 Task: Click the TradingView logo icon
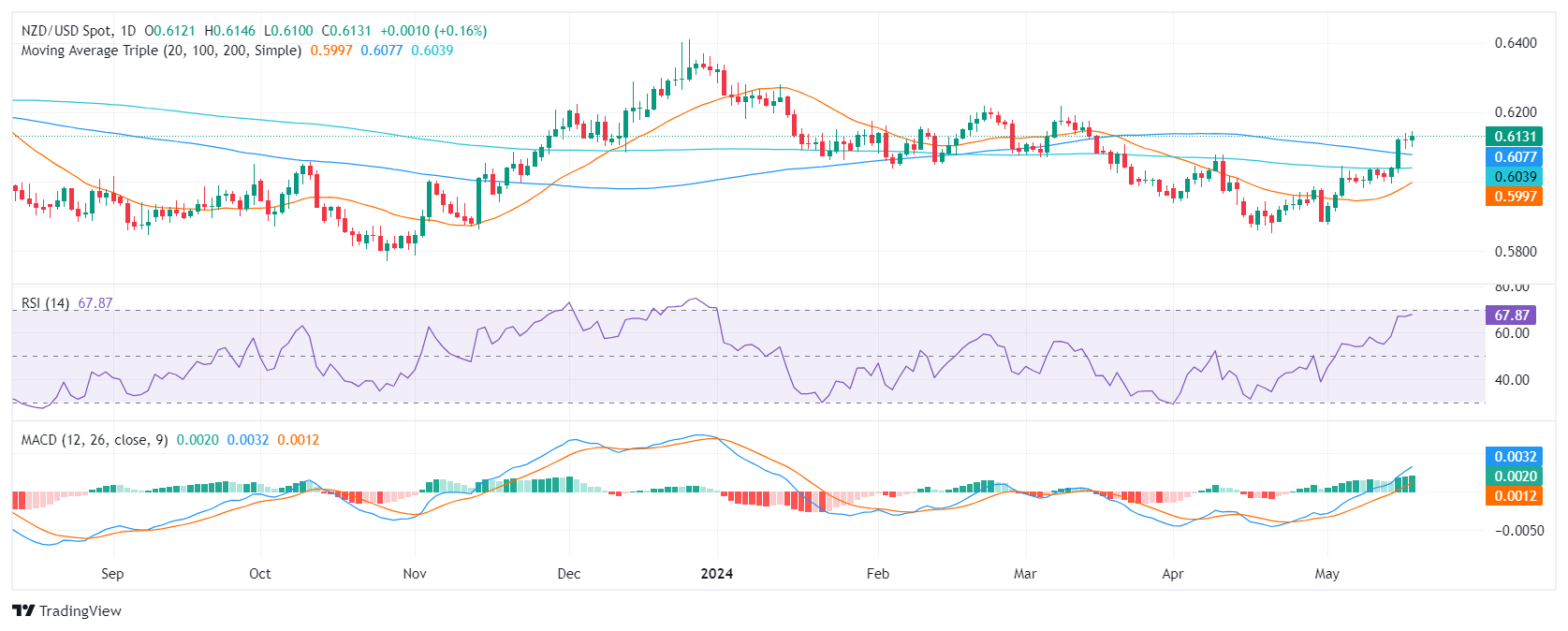point(23,611)
